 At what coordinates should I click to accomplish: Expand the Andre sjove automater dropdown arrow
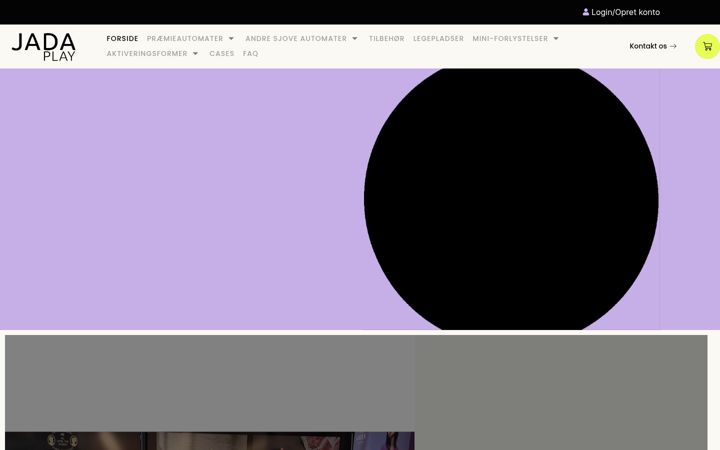[x=354, y=39]
